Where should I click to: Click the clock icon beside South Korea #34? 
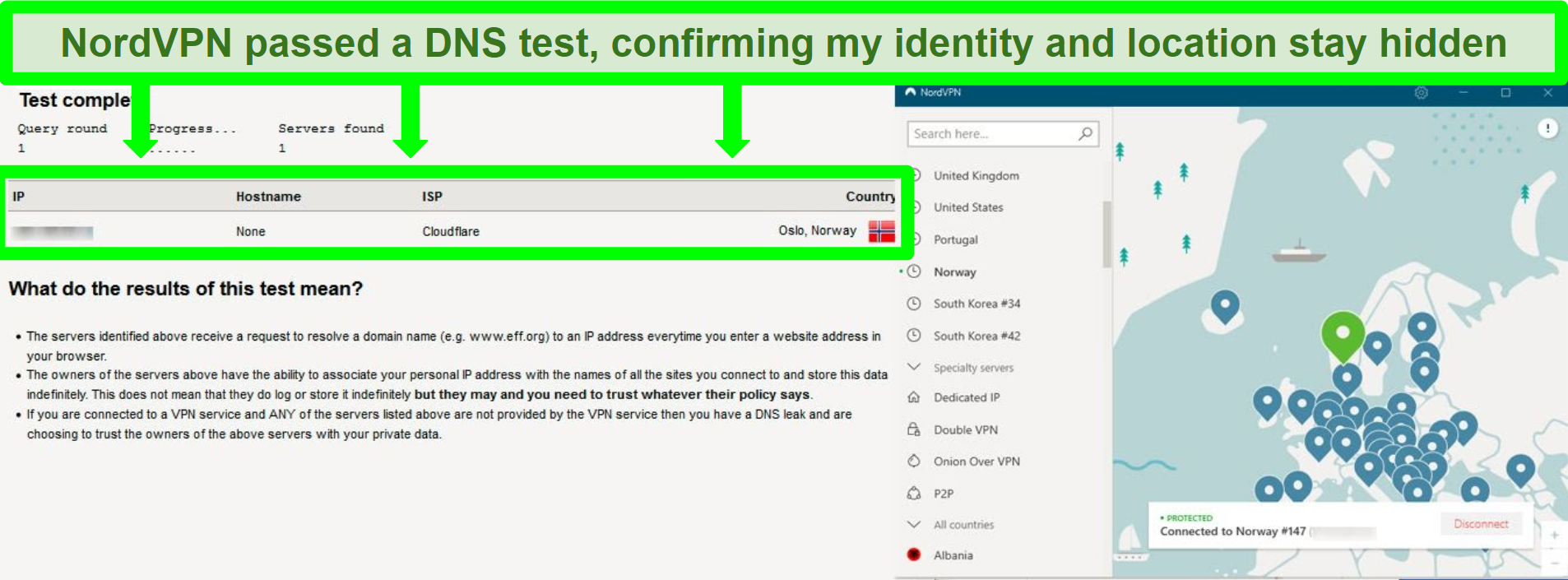tap(913, 304)
